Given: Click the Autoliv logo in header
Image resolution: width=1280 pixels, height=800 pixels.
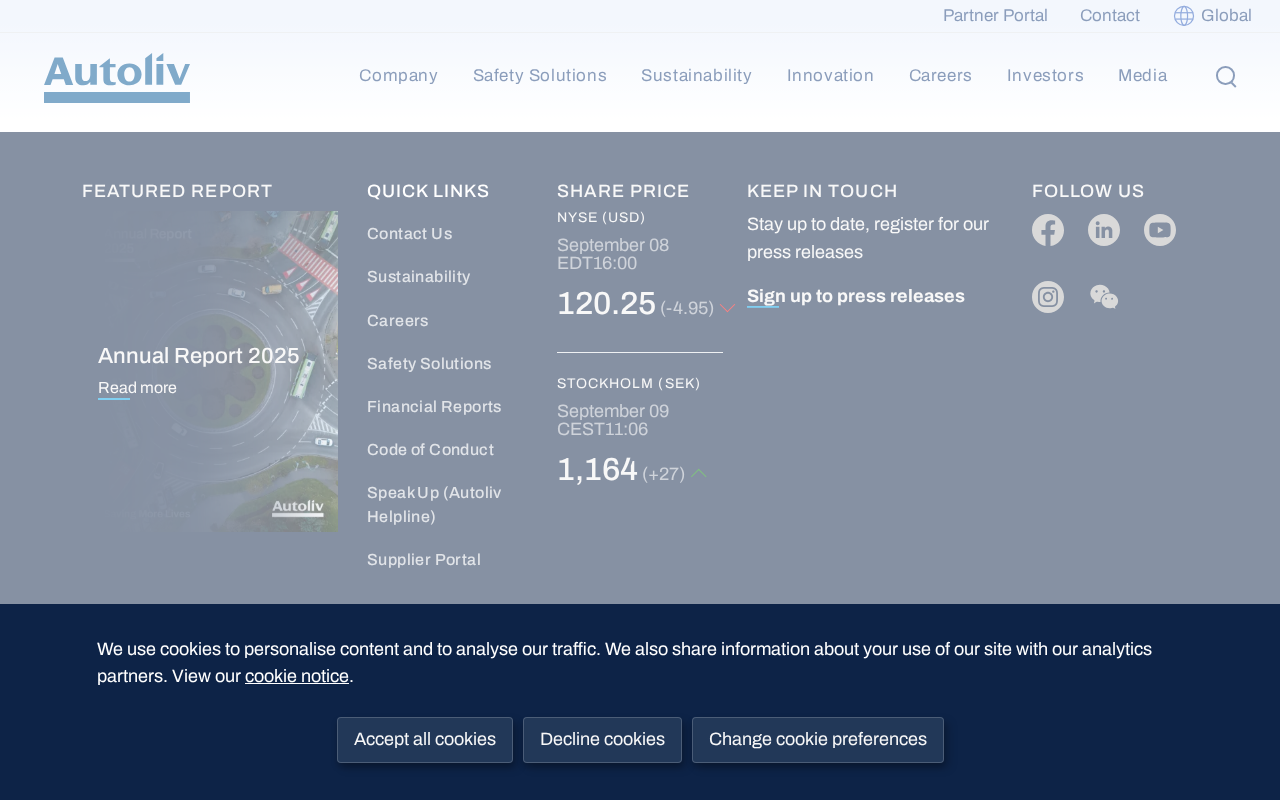Looking at the screenshot, I should pos(117,78).
